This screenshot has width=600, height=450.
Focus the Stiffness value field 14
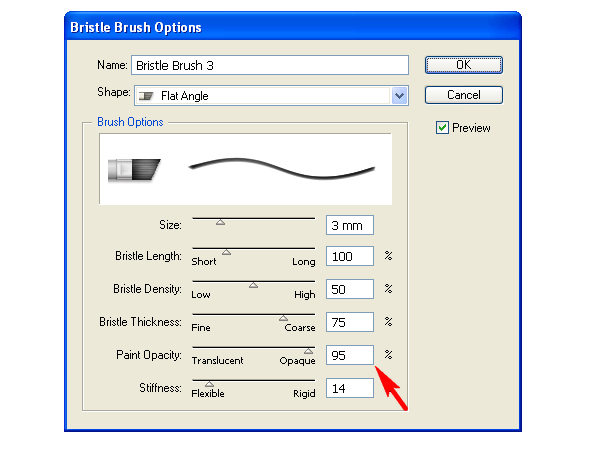coord(350,388)
